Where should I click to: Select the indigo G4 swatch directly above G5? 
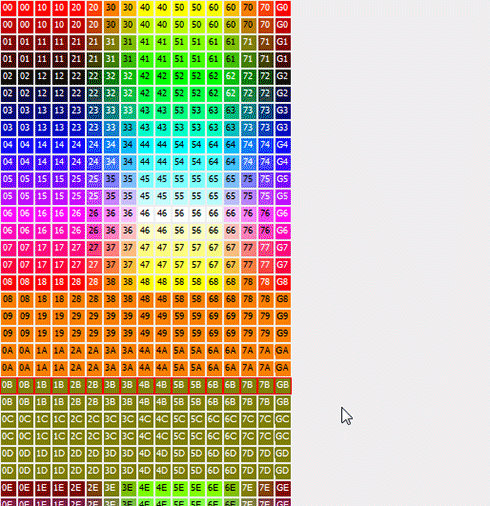[x=282, y=162]
